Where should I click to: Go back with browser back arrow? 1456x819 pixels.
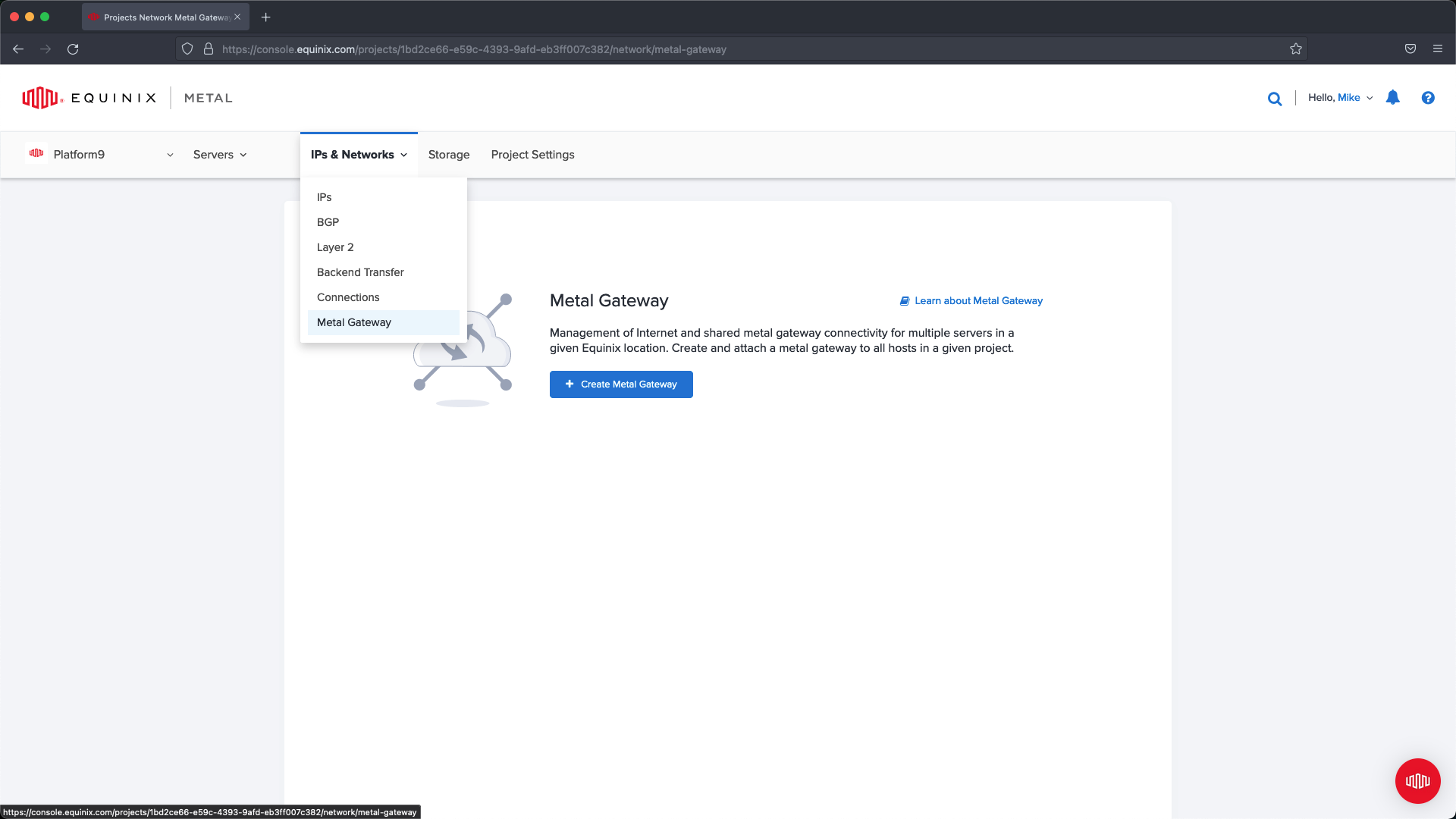[18, 49]
